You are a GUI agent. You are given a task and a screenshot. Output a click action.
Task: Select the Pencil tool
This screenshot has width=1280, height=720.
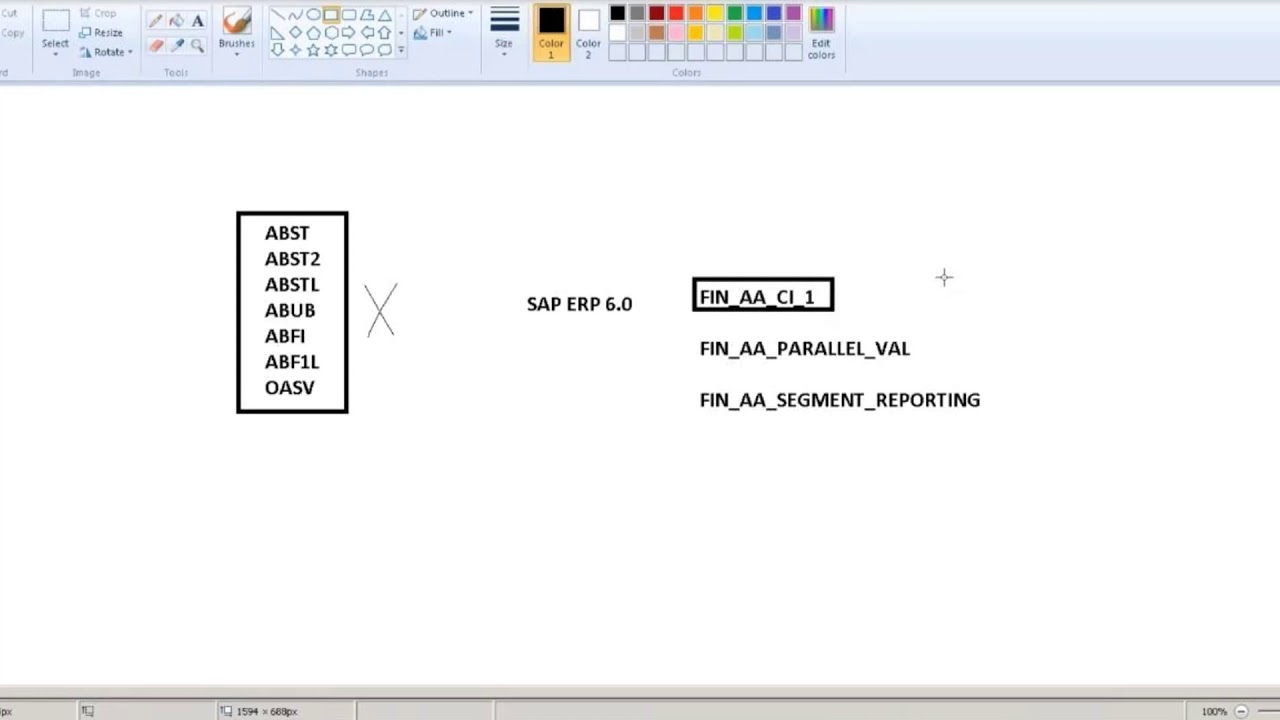(155, 21)
